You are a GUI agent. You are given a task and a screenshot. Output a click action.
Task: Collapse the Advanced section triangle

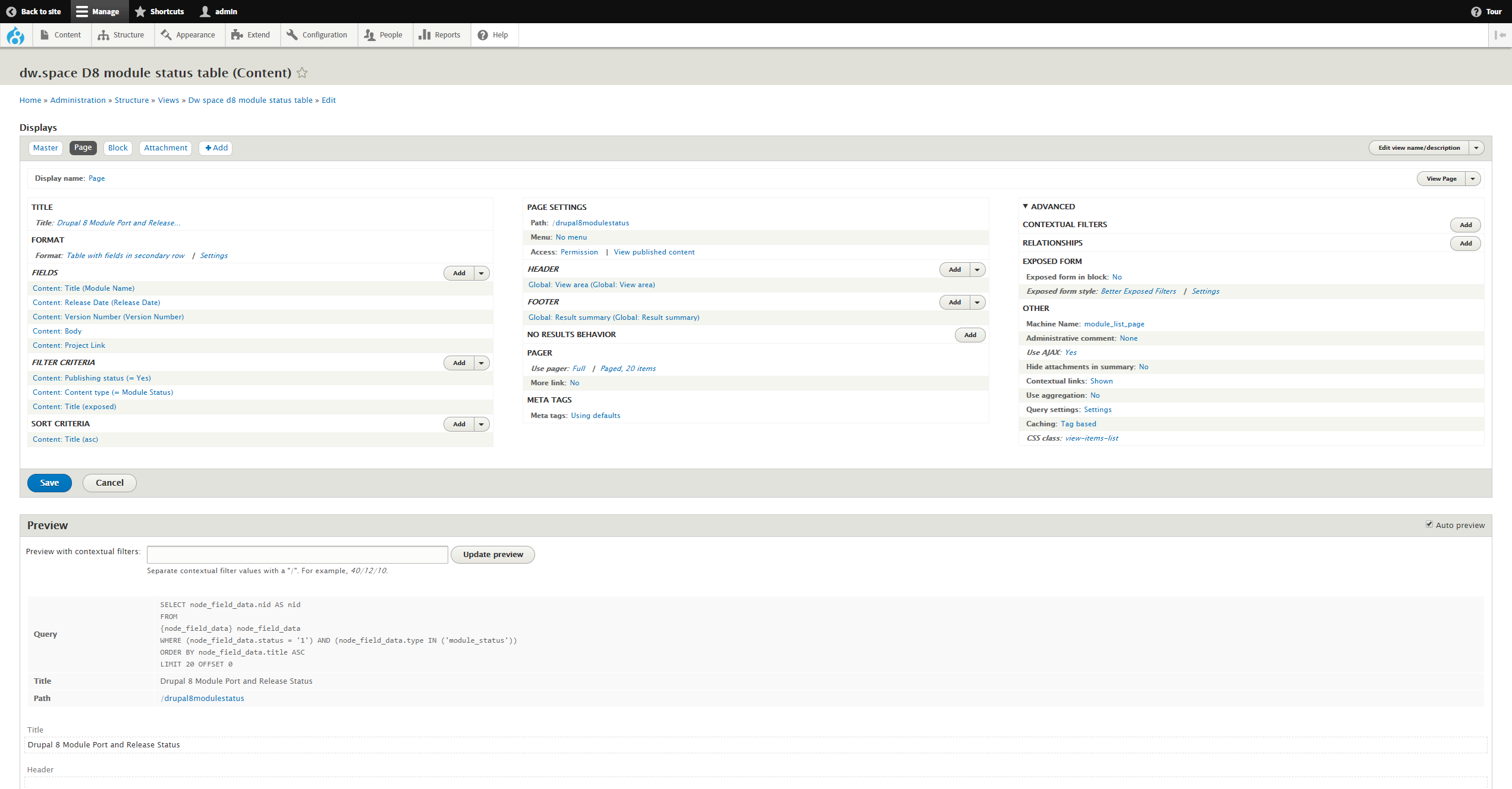click(x=1025, y=206)
